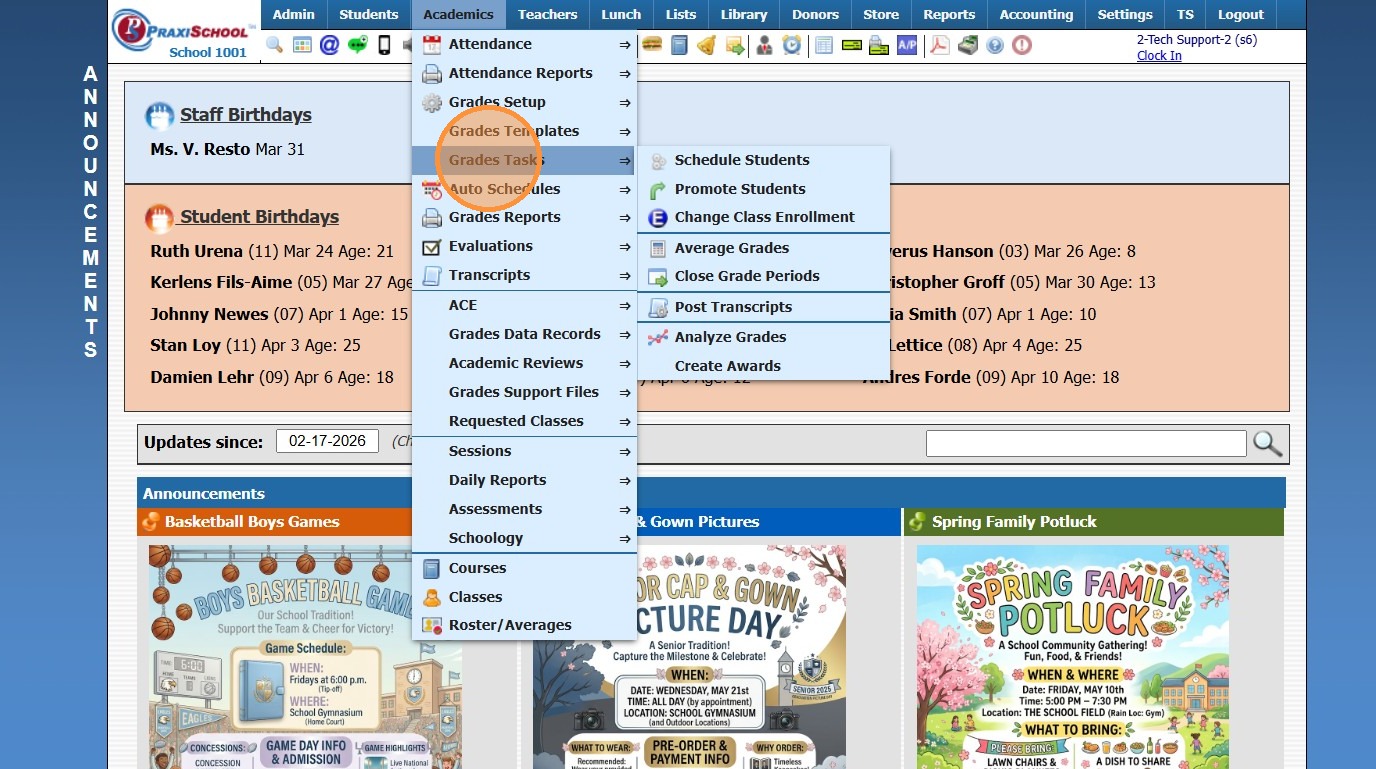Open the Spring Family Potluck flyer image

click(x=1073, y=657)
